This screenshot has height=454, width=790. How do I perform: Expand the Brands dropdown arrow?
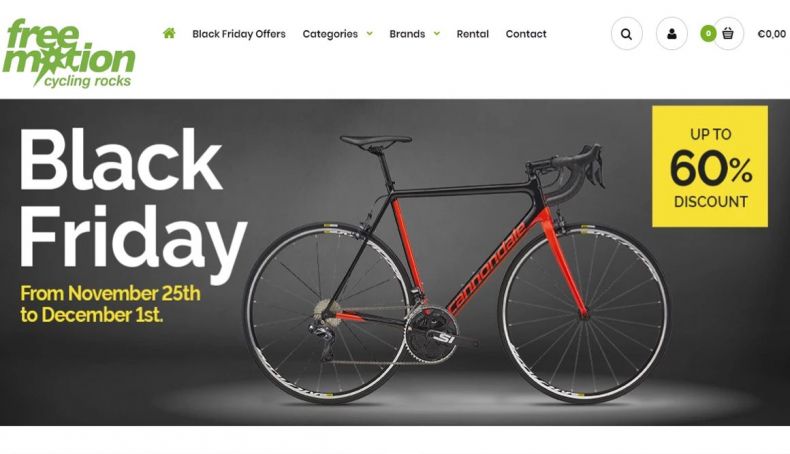(x=437, y=34)
